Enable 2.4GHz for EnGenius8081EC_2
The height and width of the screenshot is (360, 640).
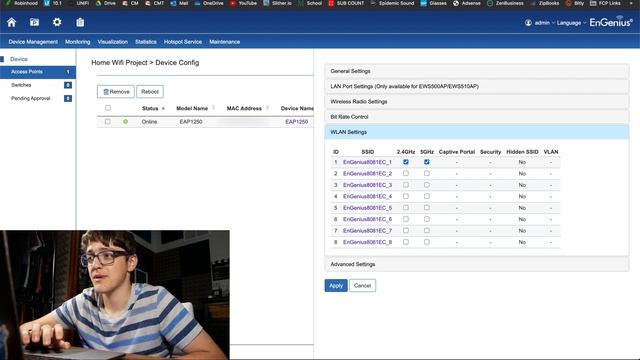[x=406, y=173]
